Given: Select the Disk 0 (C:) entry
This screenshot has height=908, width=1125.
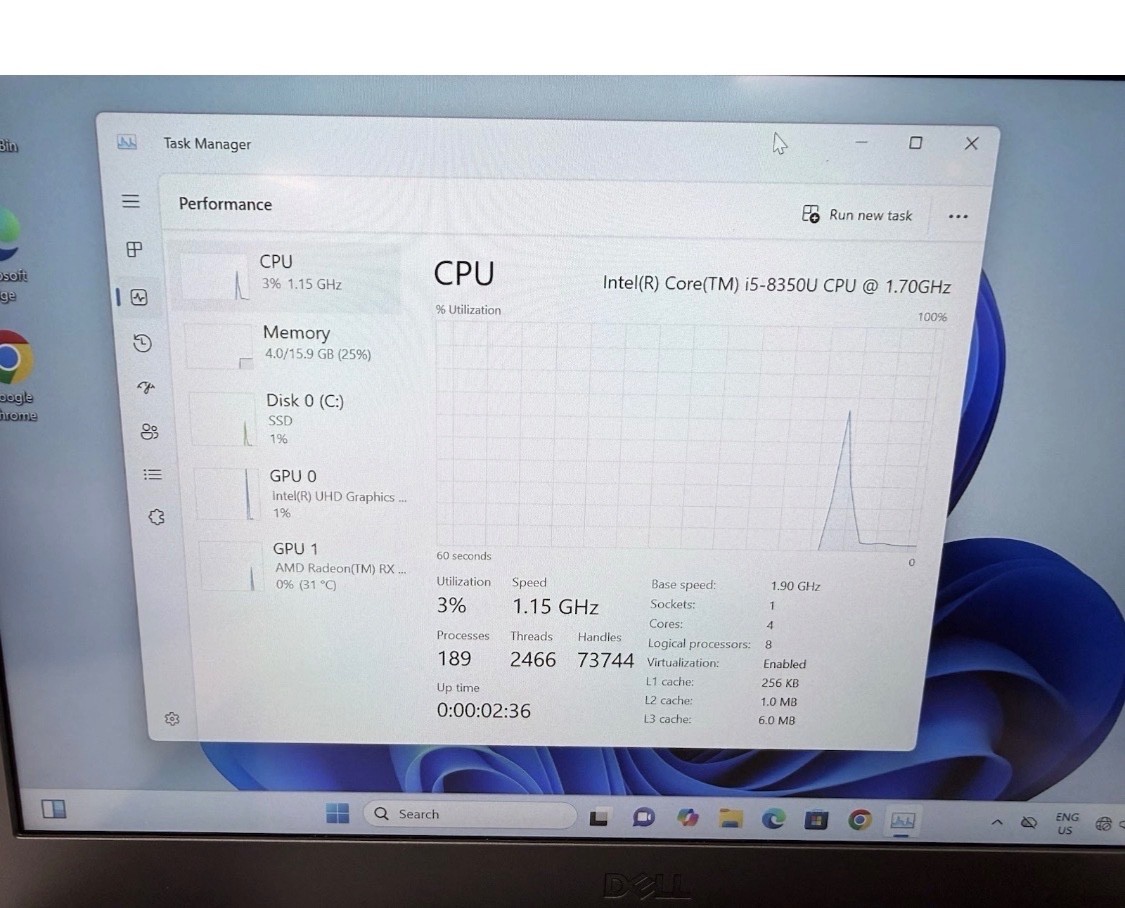Looking at the screenshot, I should pos(296,419).
